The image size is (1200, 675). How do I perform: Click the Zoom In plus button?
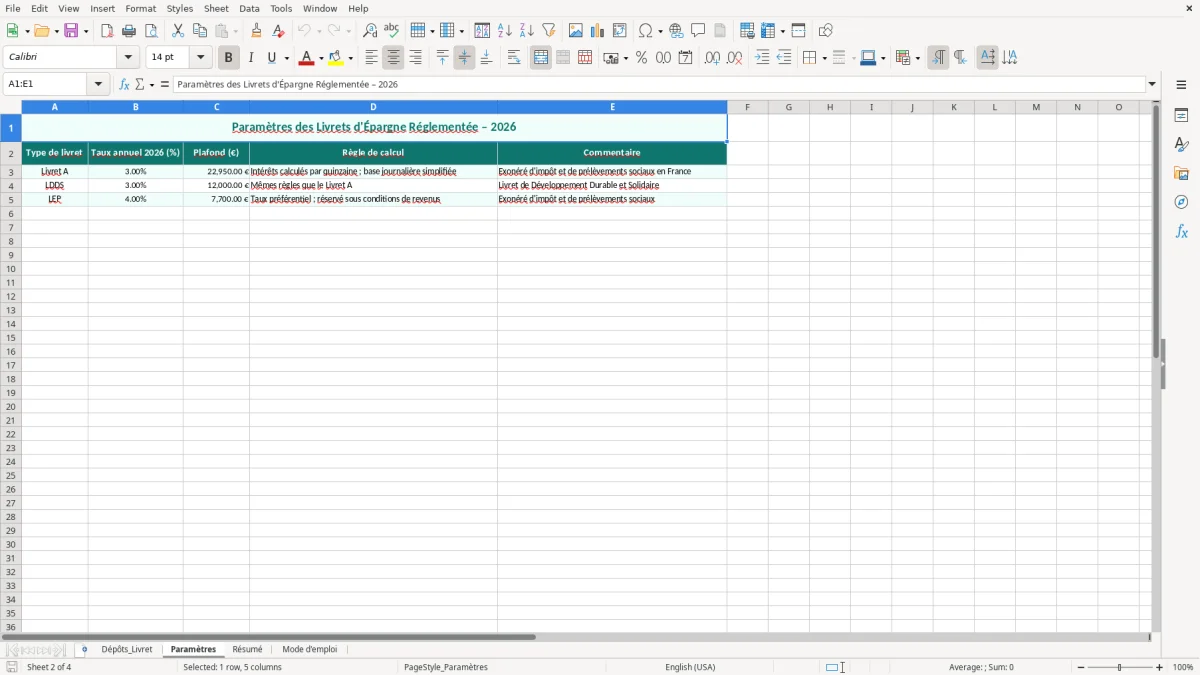(1160, 667)
